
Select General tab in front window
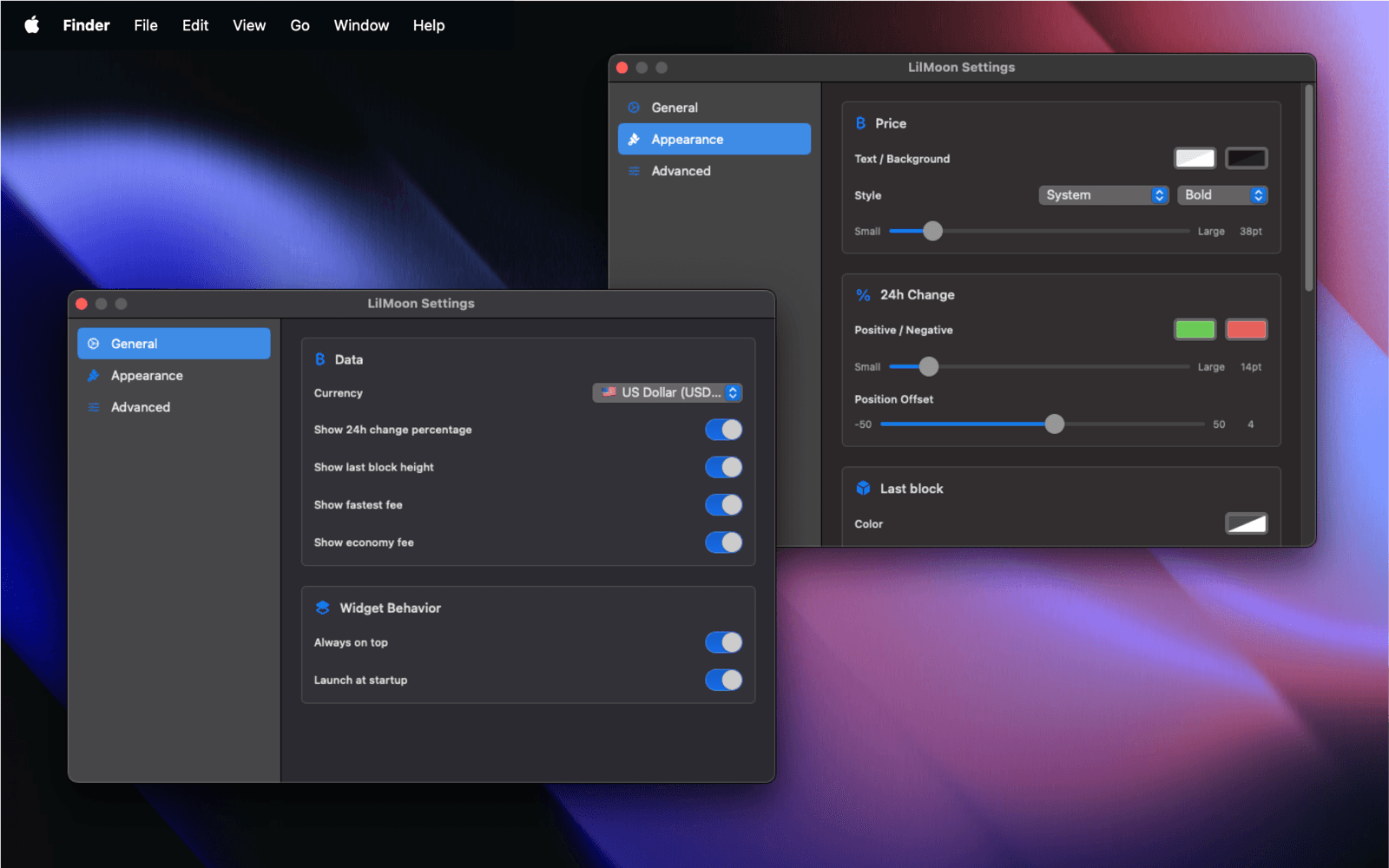(174, 344)
